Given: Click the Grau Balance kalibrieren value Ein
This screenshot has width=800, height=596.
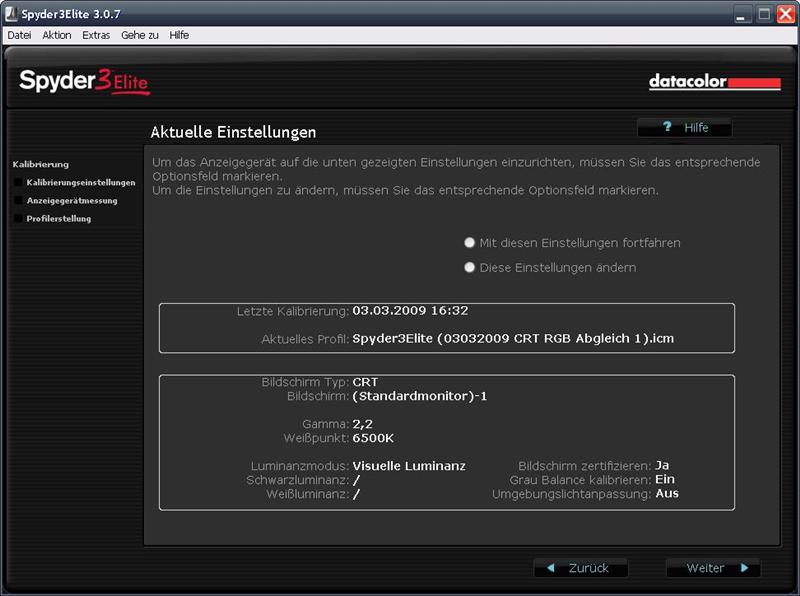Looking at the screenshot, I should (x=665, y=479).
